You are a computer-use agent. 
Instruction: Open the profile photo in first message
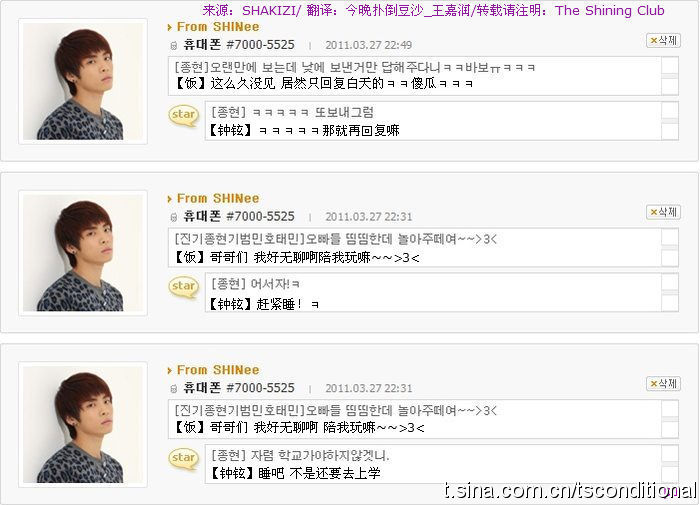pyautogui.click(x=83, y=81)
